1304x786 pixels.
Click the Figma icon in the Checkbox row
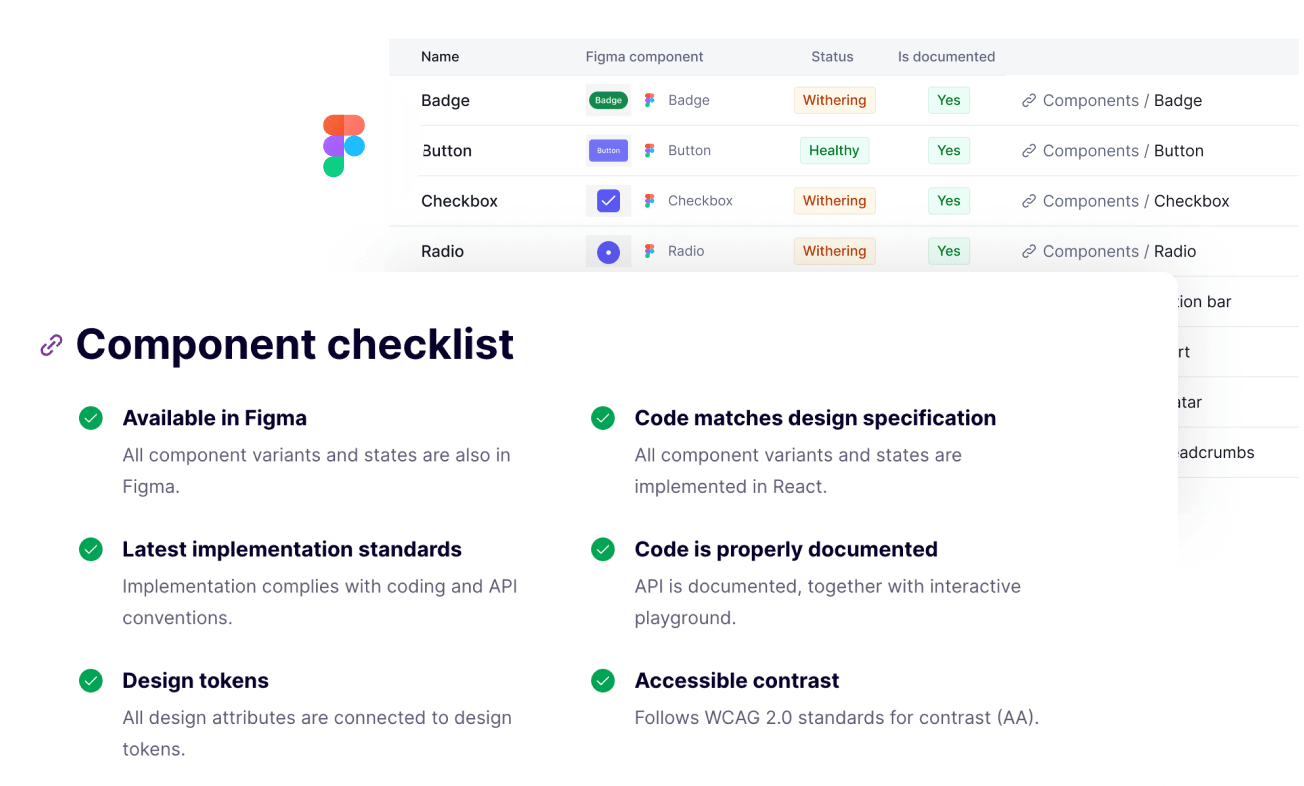click(x=650, y=200)
